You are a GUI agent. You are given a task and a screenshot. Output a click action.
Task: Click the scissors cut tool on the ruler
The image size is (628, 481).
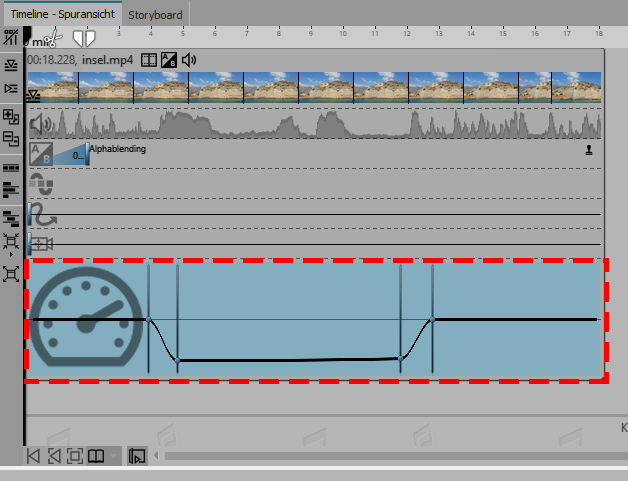(x=54, y=39)
